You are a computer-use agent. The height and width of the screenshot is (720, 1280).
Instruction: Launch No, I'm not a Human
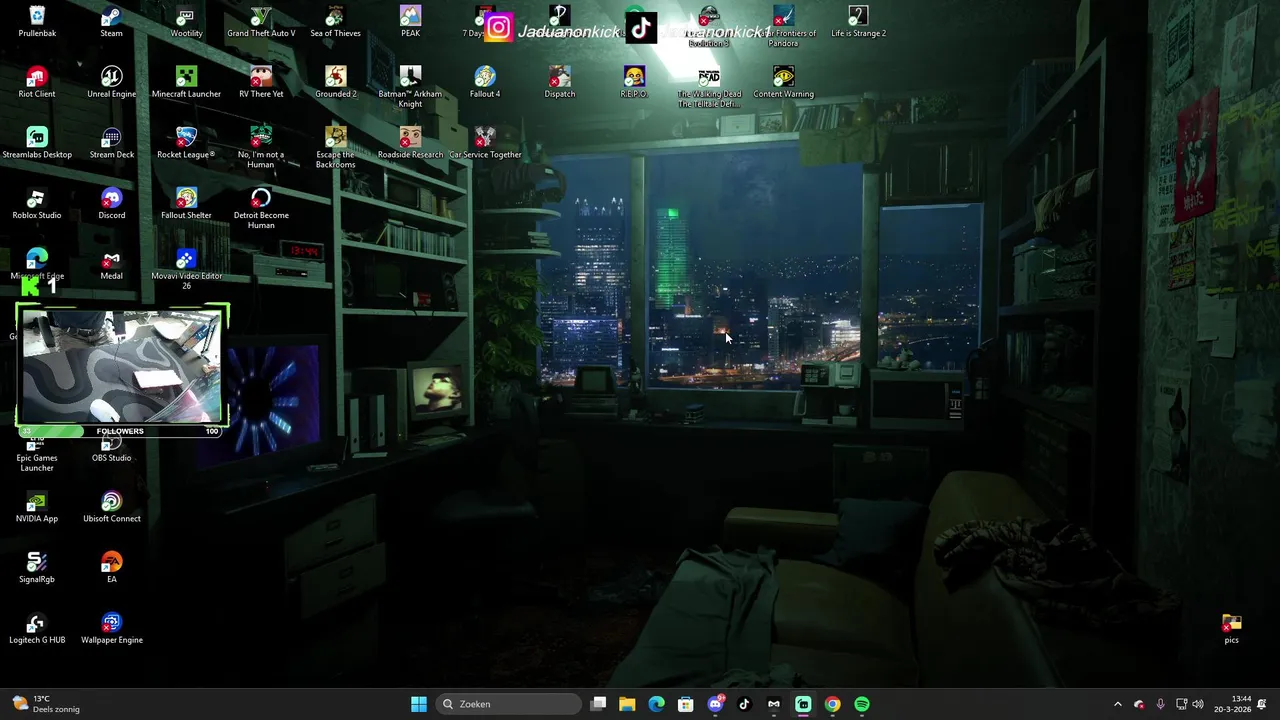coord(261,148)
